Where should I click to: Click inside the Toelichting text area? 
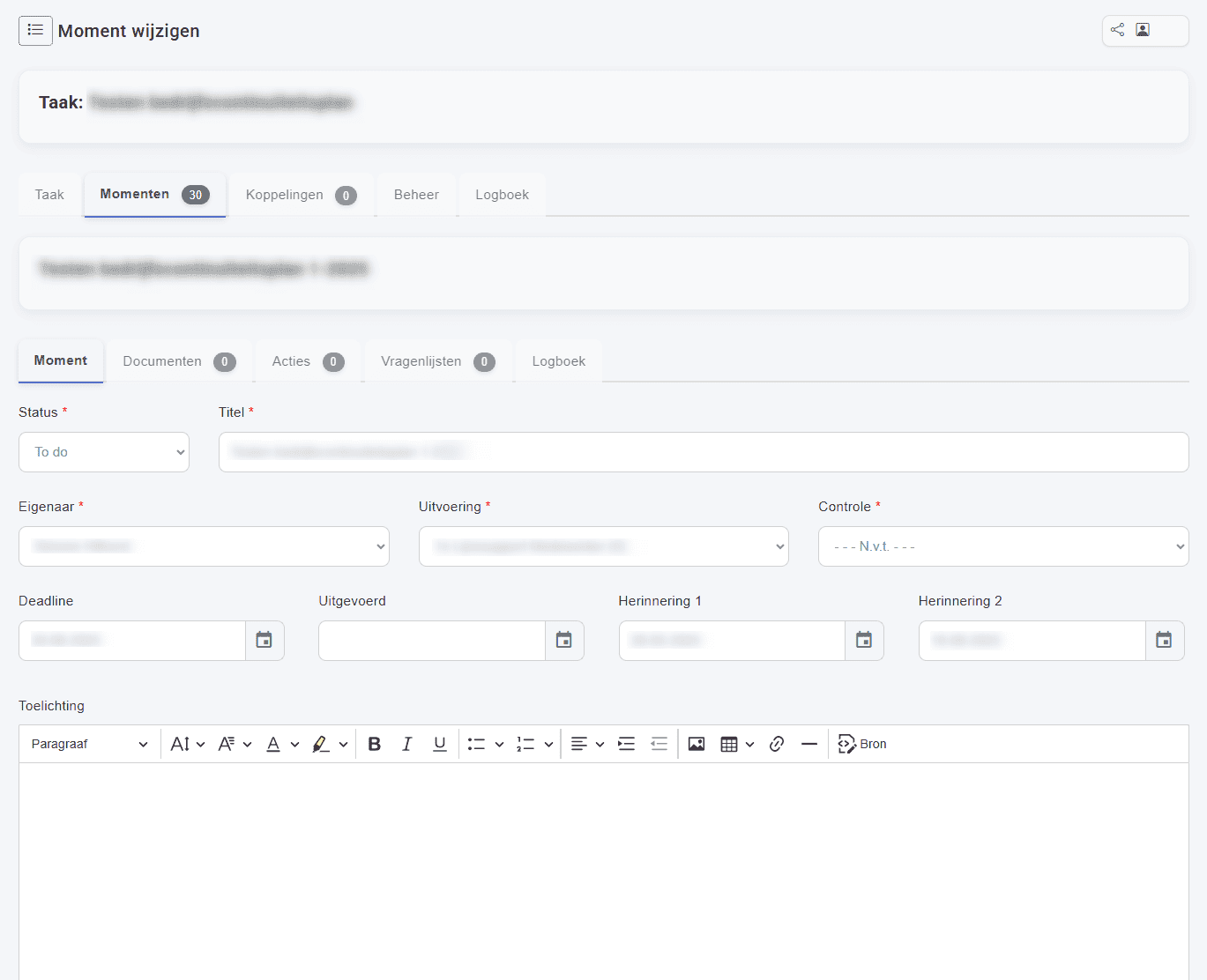click(604, 871)
